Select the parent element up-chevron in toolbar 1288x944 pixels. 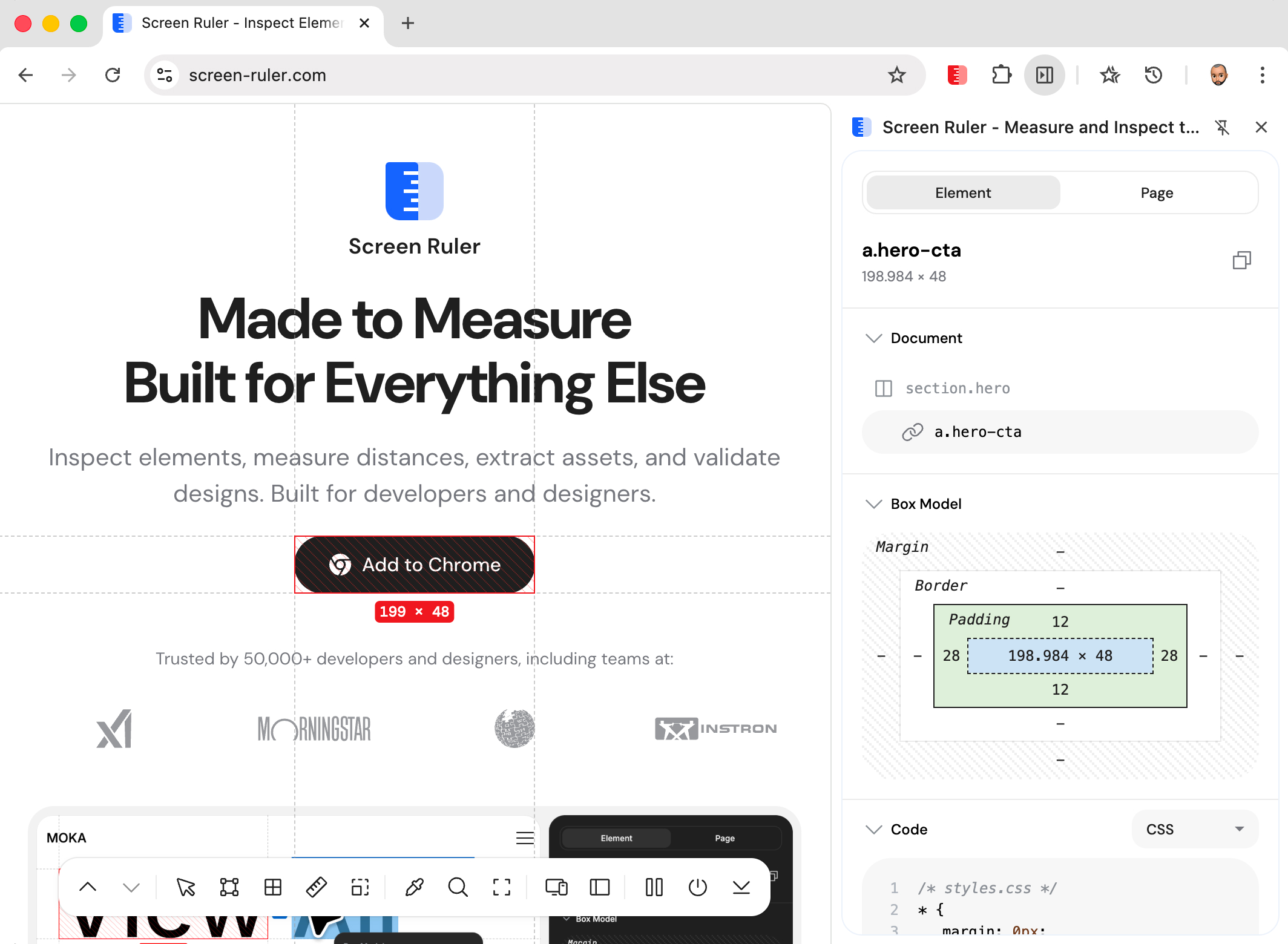pos(88,887)
